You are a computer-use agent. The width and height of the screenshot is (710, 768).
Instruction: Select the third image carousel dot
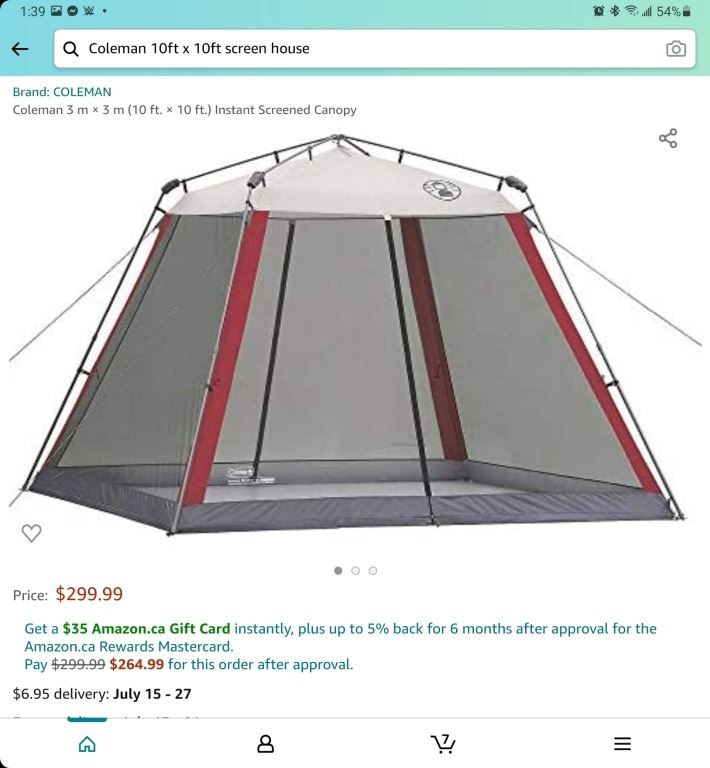(x=373, y=571)
